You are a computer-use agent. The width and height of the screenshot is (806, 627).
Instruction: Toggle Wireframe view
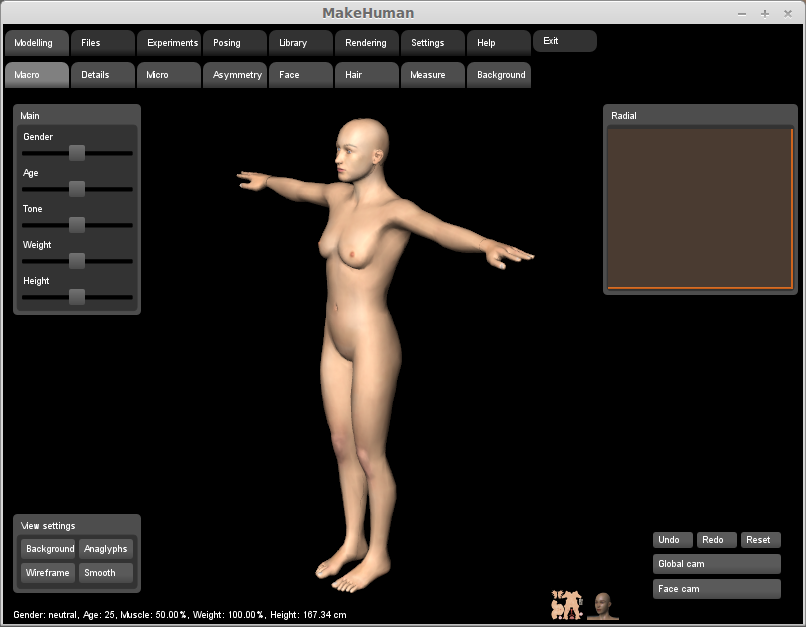click(48, 573)
